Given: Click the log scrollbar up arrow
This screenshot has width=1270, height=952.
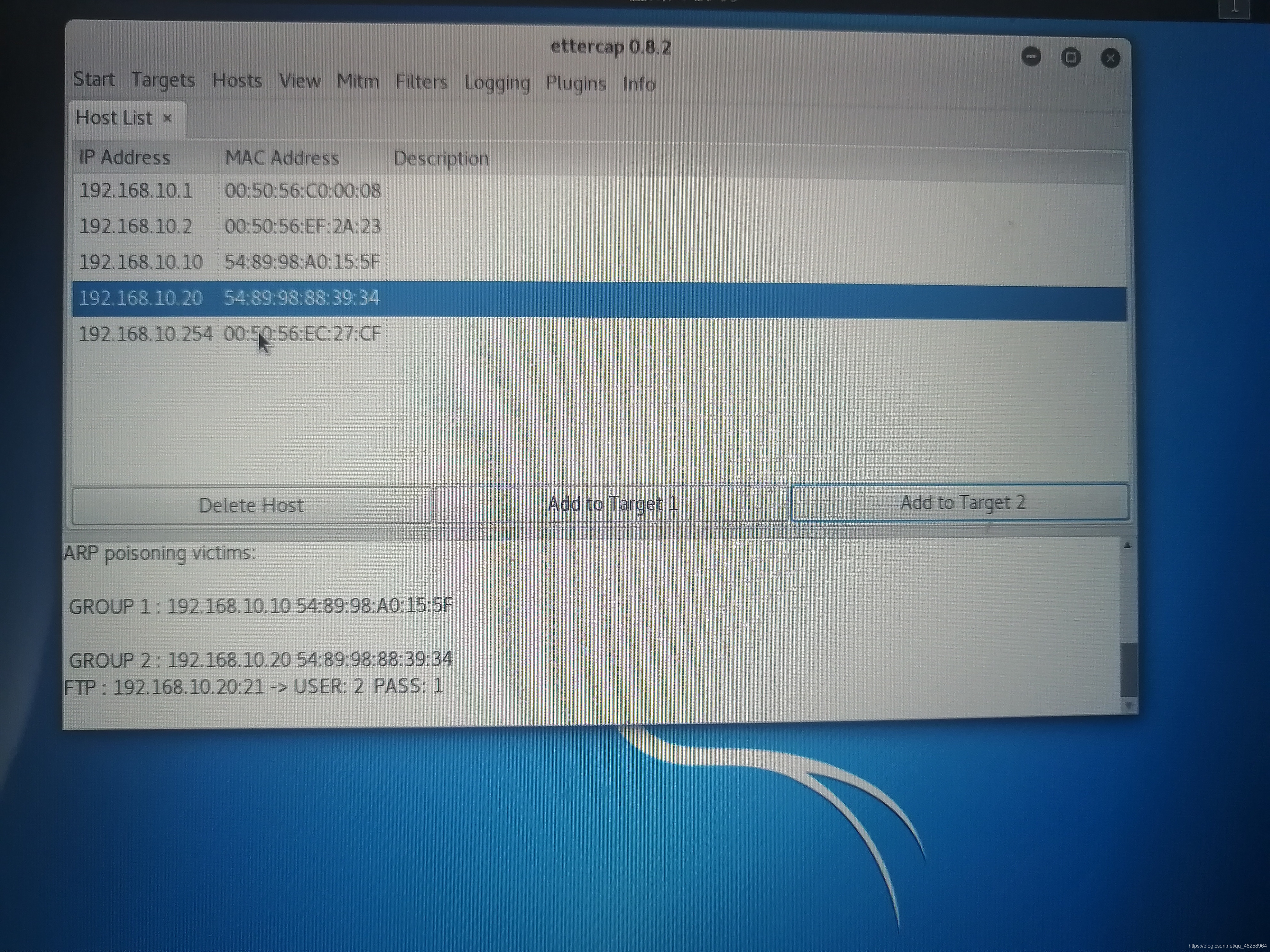Looking at the screenshot, I should coord(1127,546).
